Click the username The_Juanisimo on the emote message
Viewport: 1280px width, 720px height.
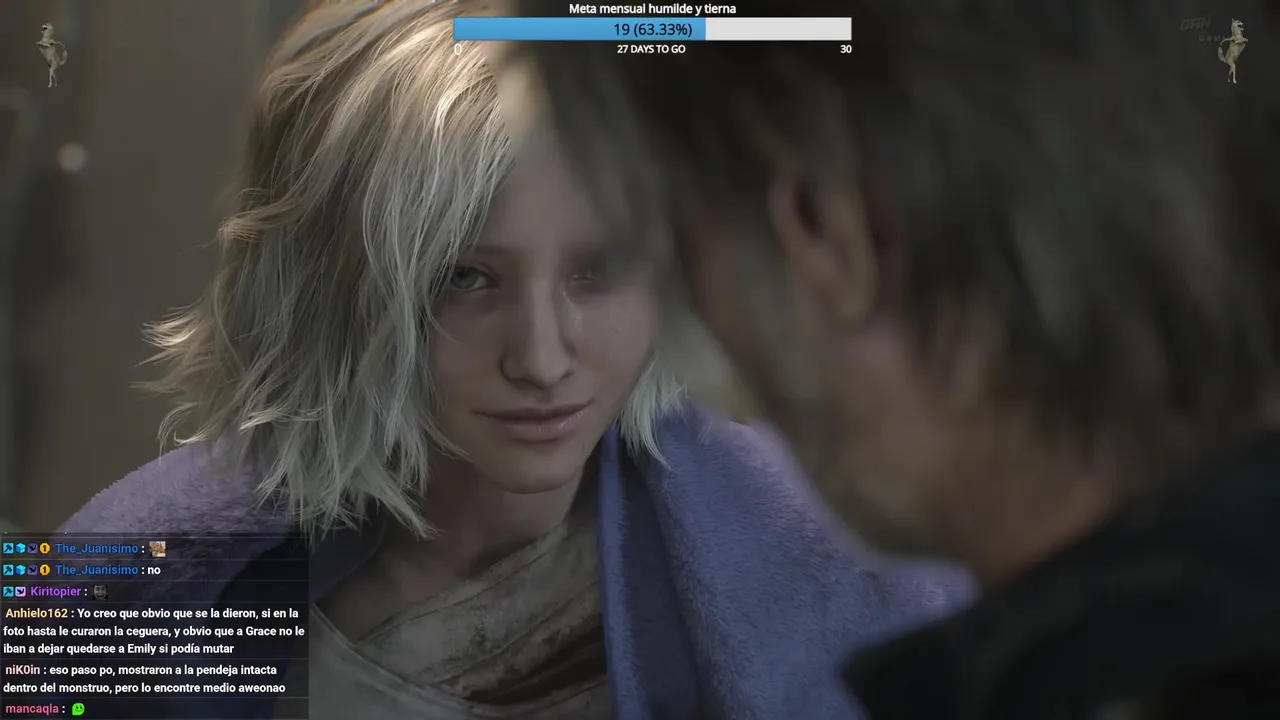[97, 548]
